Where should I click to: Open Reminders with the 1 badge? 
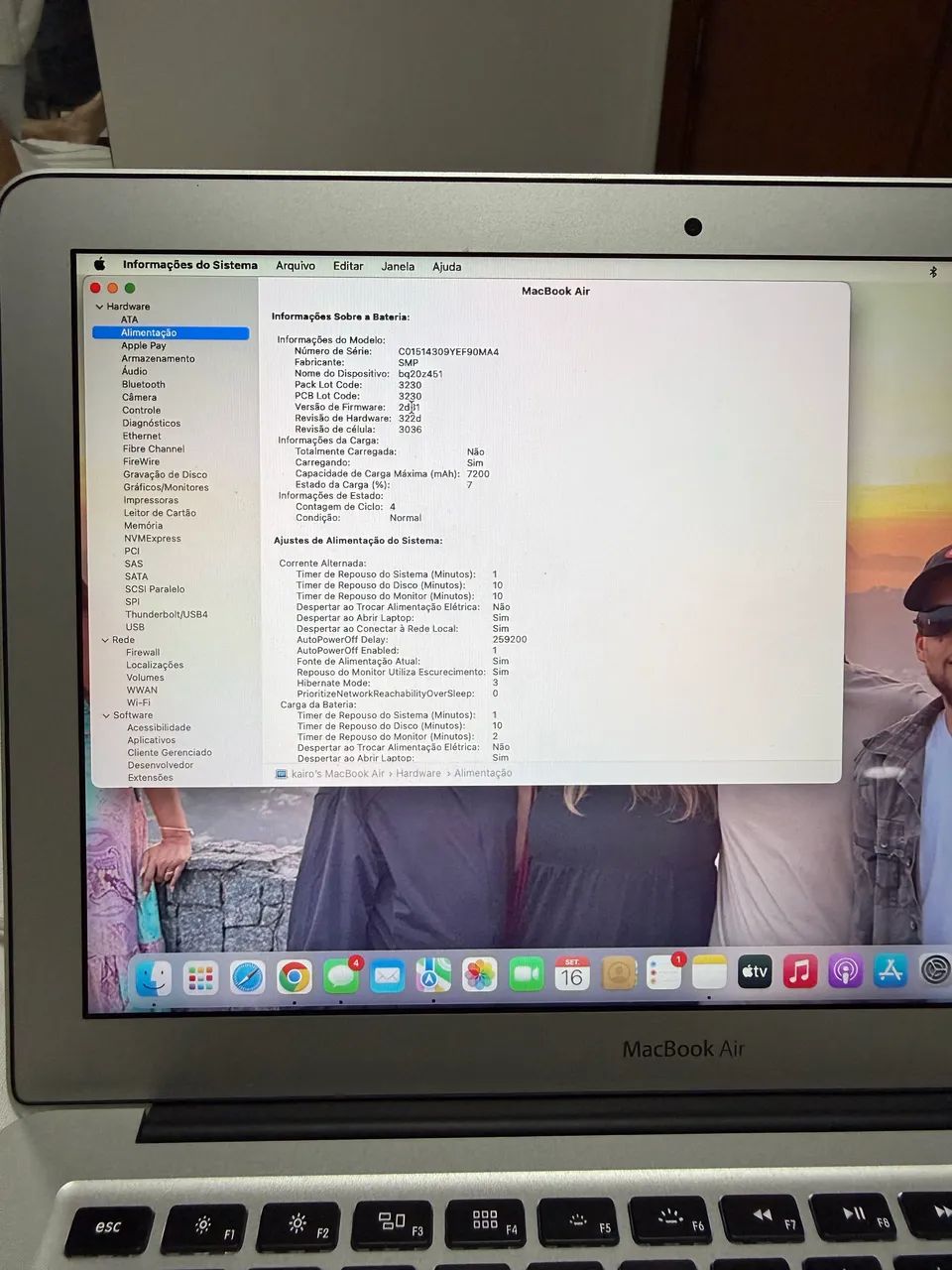[x=664, y=972]
